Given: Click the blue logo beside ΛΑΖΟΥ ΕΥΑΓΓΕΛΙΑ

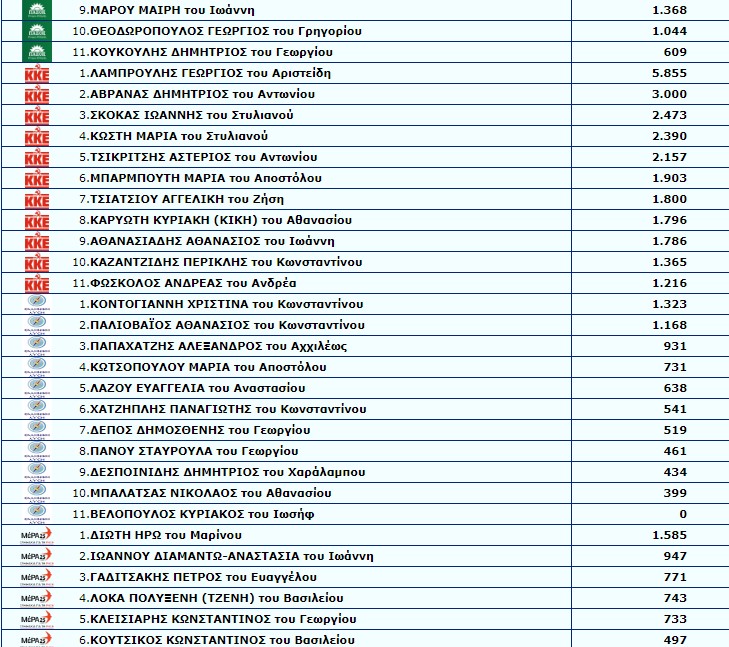Looking at the screenshot, I should [x=37, y=388].
